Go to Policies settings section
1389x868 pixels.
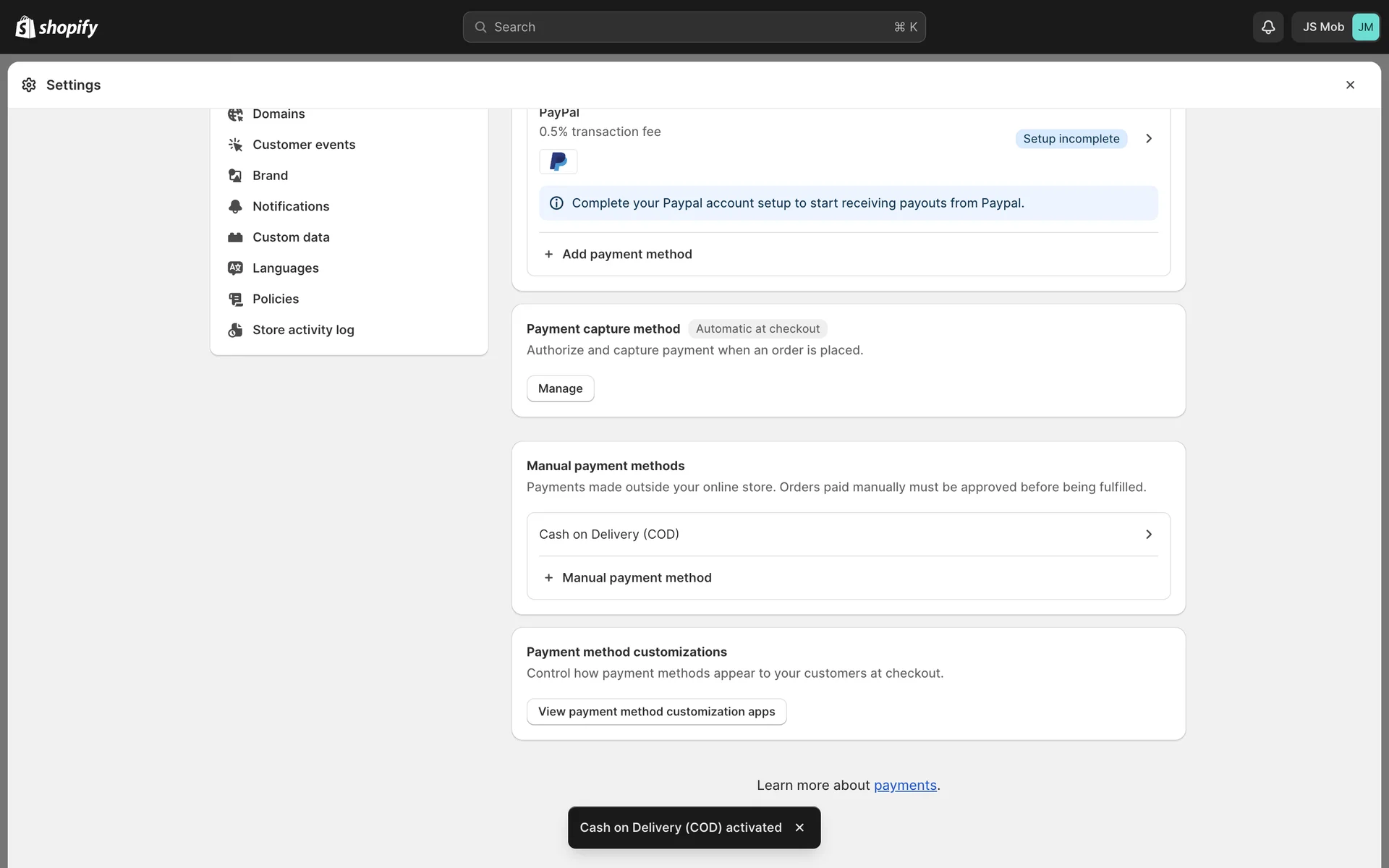(276, 299)
